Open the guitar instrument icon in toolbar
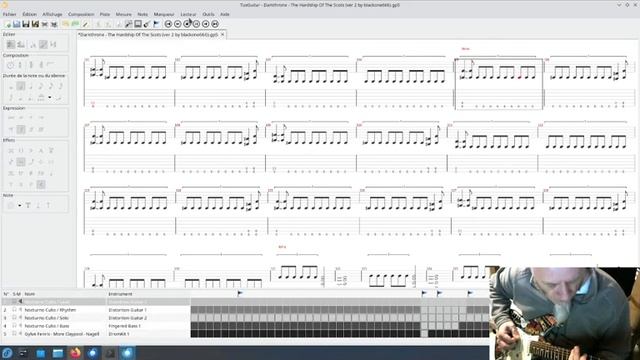 pyautogui.click(x=146, y=24)
